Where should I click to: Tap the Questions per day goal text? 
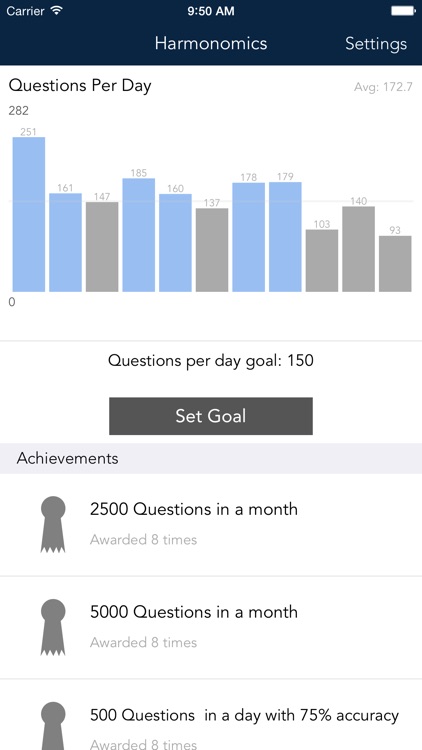coord(211,360)
